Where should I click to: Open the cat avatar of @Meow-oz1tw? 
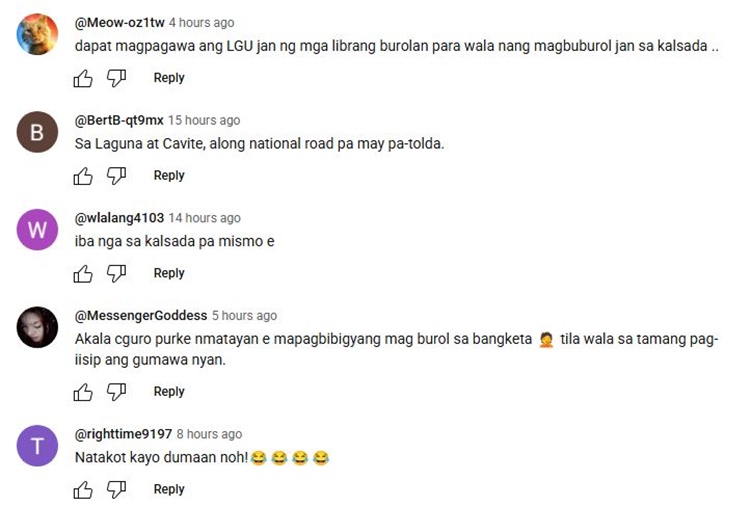click(x=37, y=34)
